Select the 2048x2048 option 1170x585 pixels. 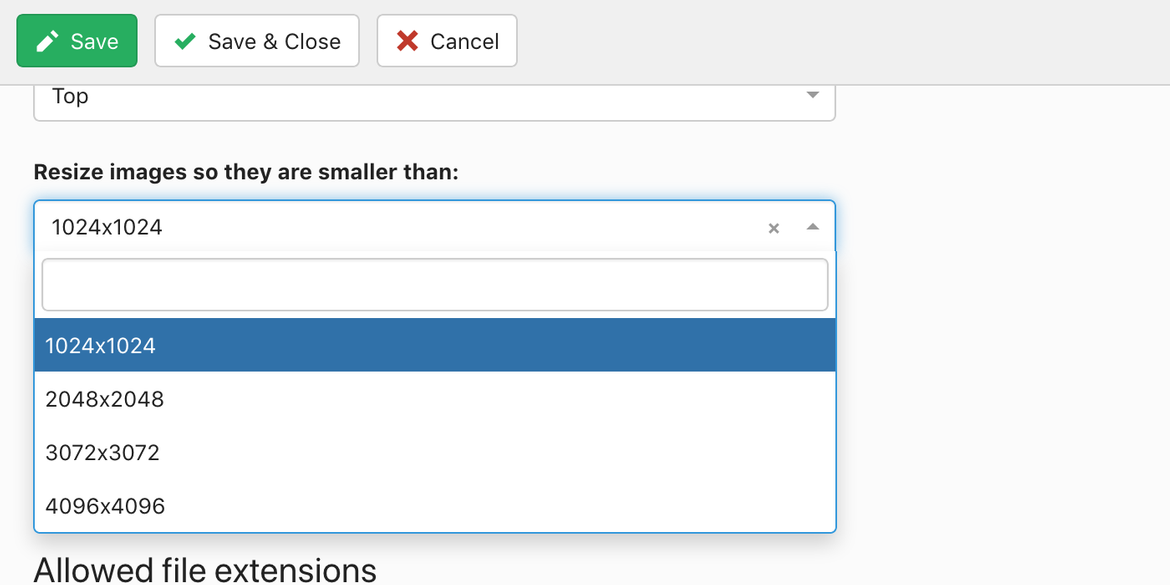434,398
